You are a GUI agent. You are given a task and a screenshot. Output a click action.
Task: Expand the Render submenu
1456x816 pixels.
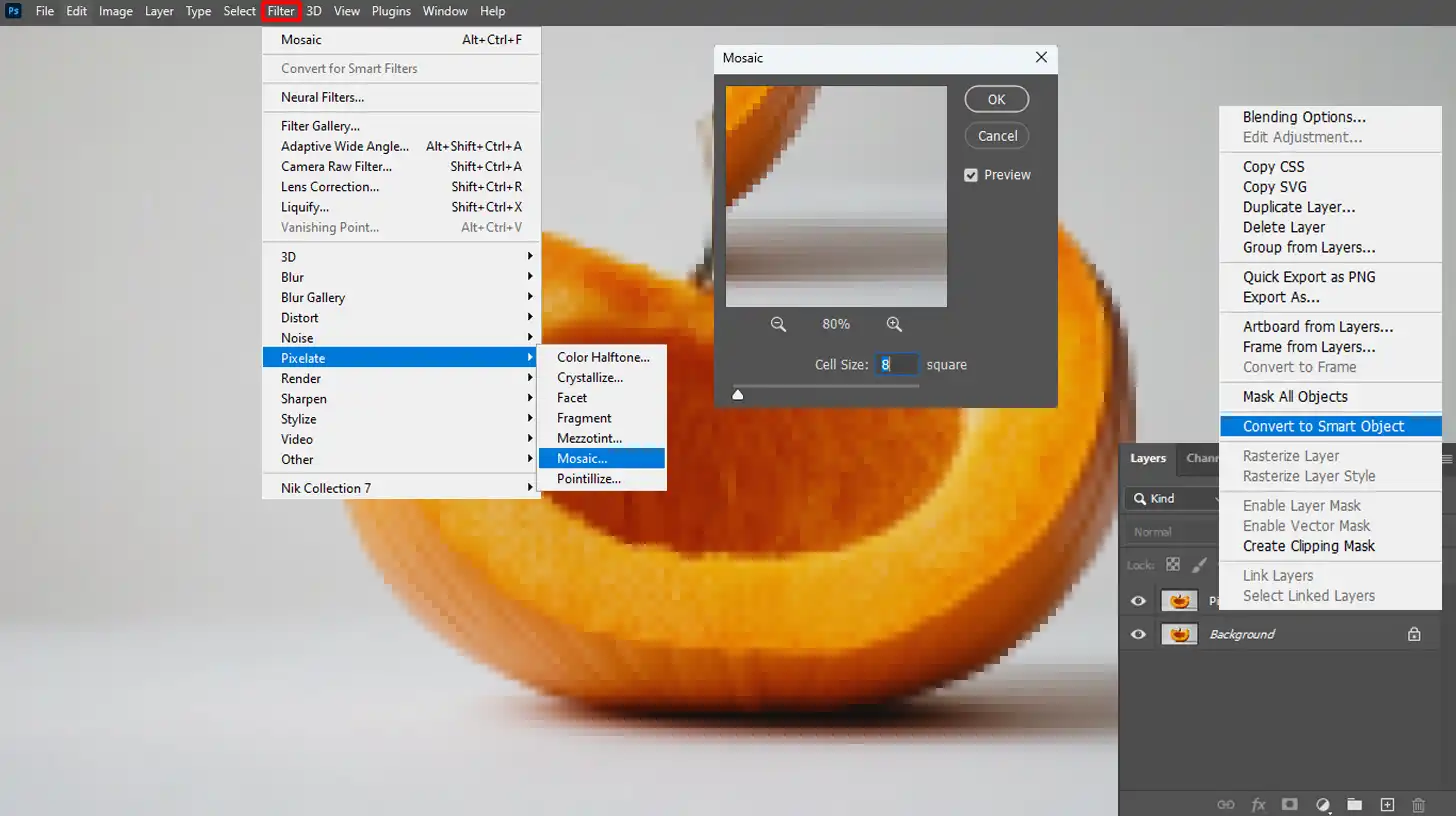(x=401, y=378)
